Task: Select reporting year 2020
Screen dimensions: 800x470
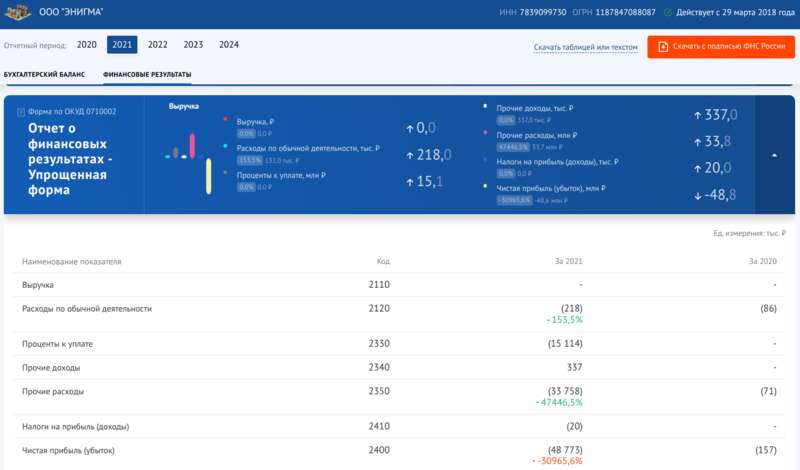Action: tap(87, 45)
